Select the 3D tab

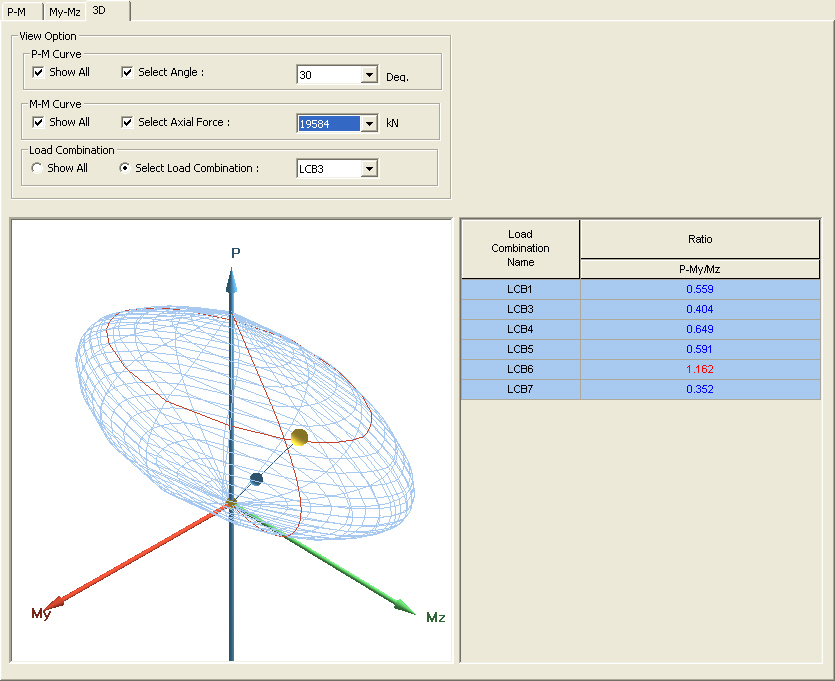[100, 10]
